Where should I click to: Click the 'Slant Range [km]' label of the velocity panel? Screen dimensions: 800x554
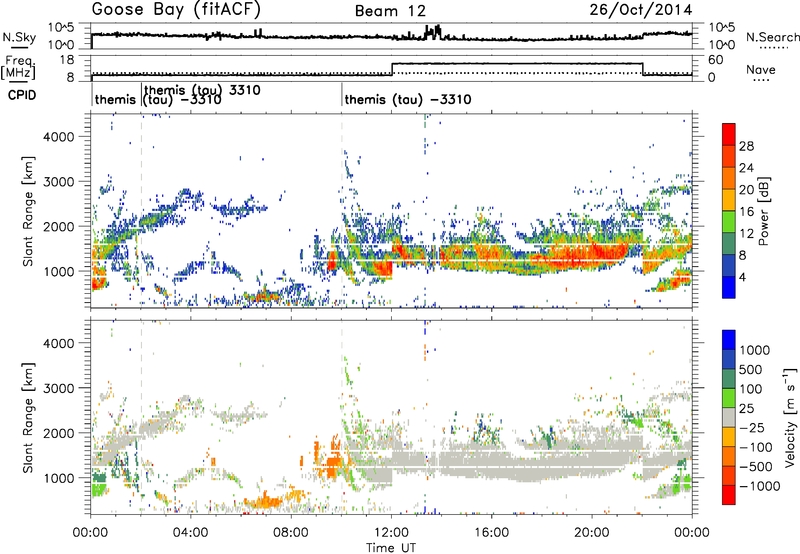[x=28, y=417]
